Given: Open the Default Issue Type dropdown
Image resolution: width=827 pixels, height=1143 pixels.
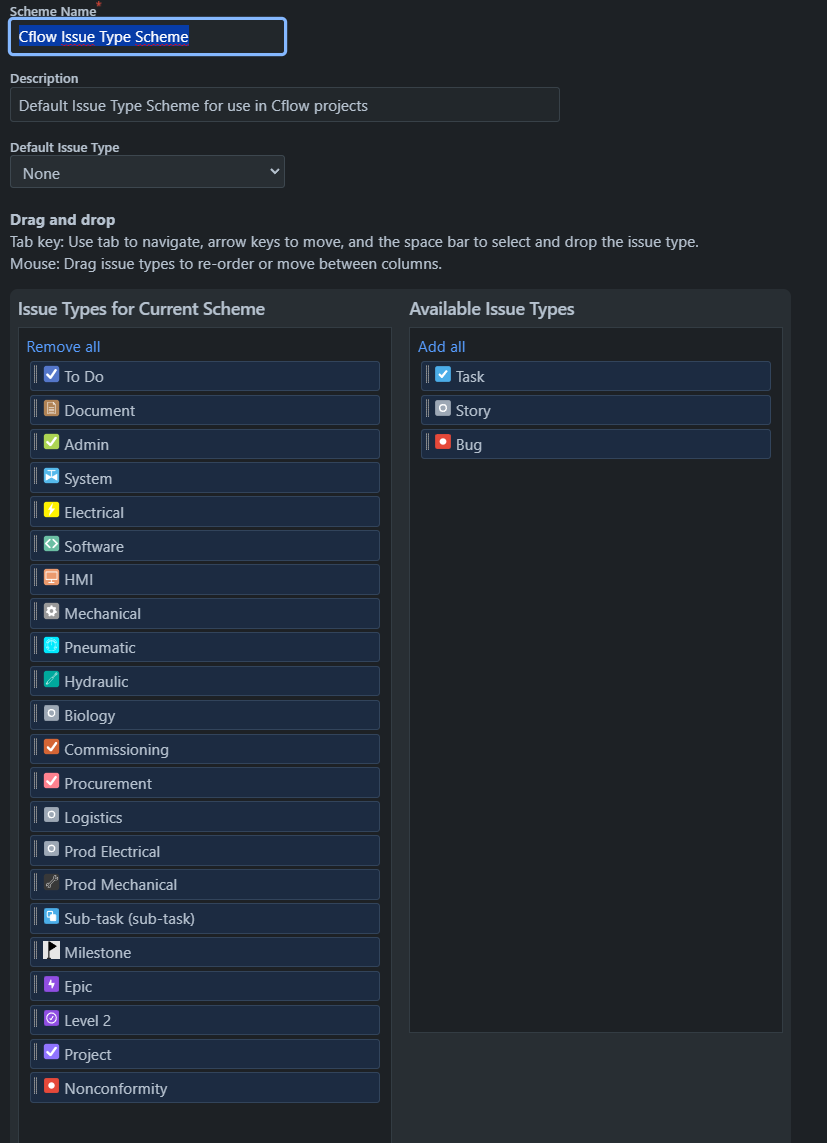Looking at the screenshot, I should (x=146, y=171).
